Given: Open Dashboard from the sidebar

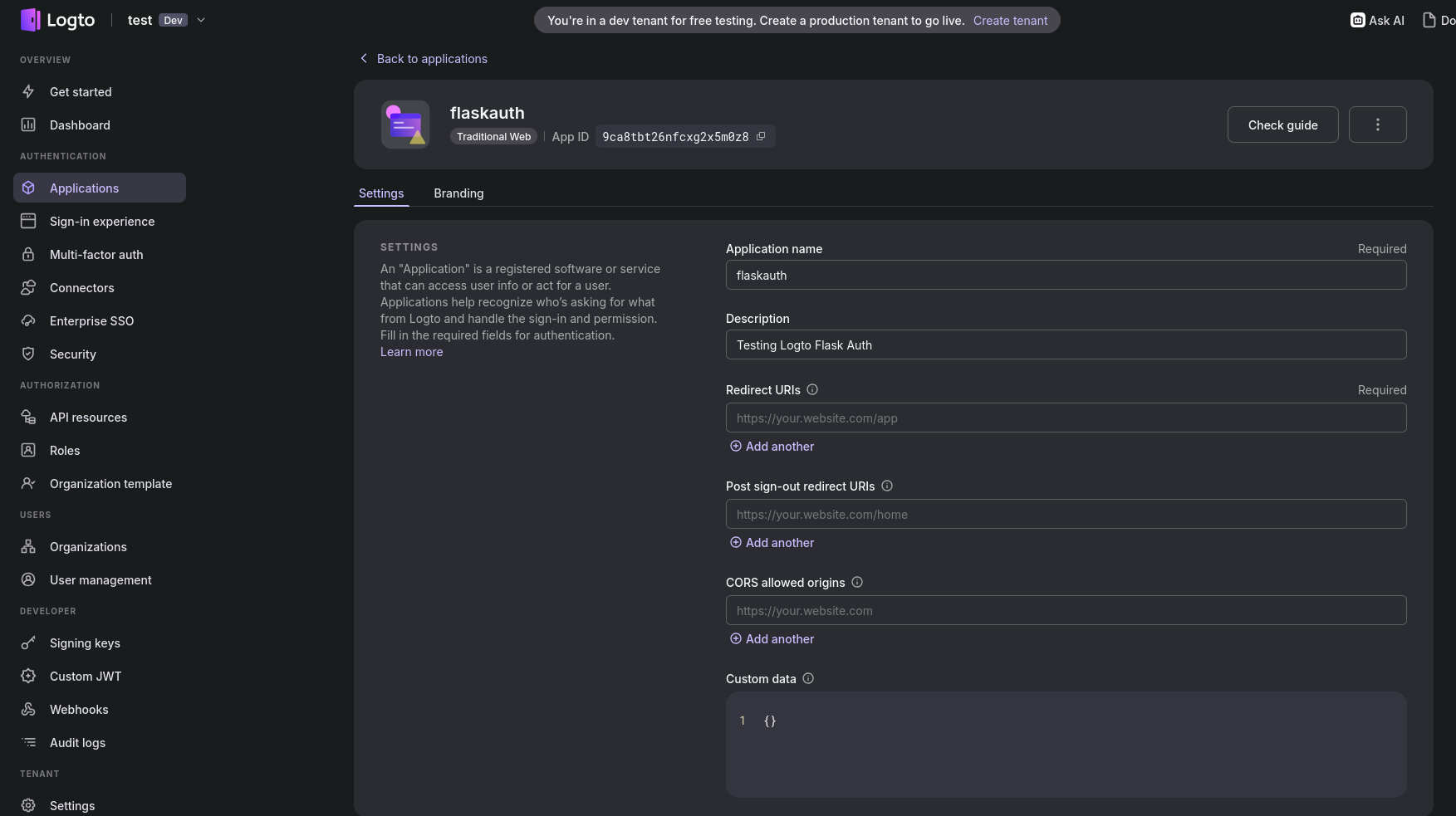Looking at the screenshot, I should (100, 125).
